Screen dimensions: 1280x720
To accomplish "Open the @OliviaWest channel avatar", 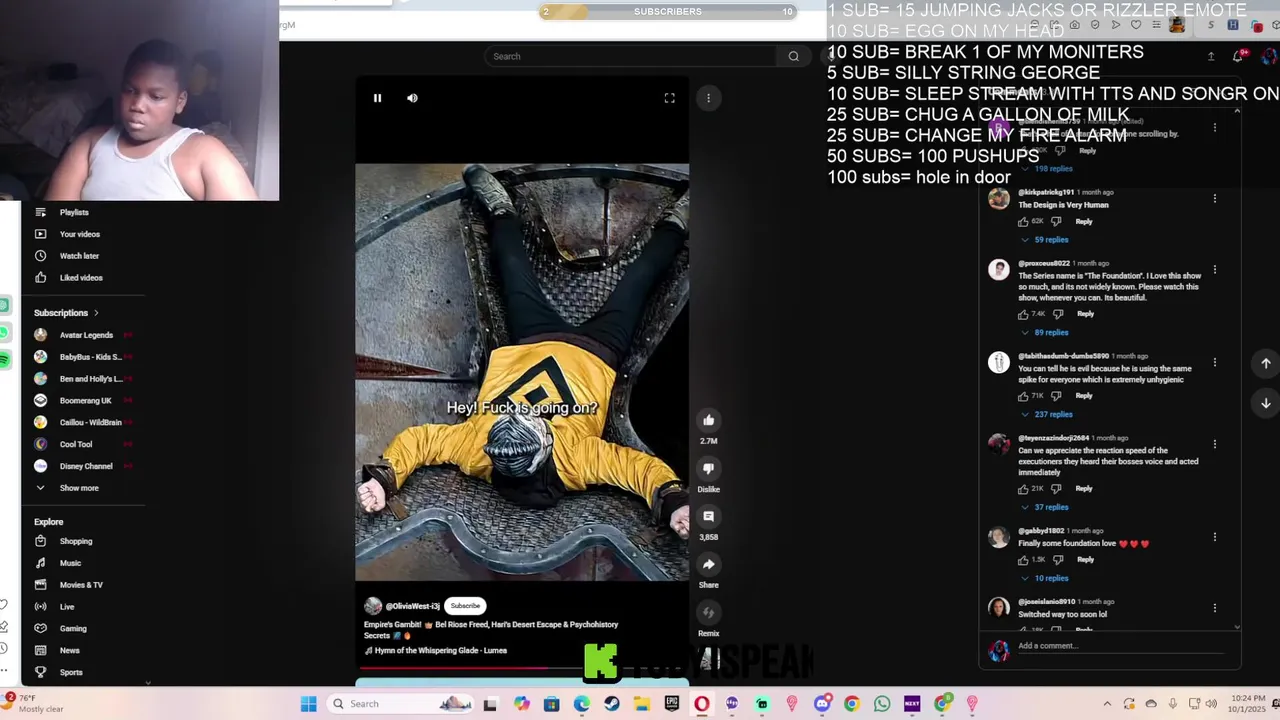I will click(373, 606).
